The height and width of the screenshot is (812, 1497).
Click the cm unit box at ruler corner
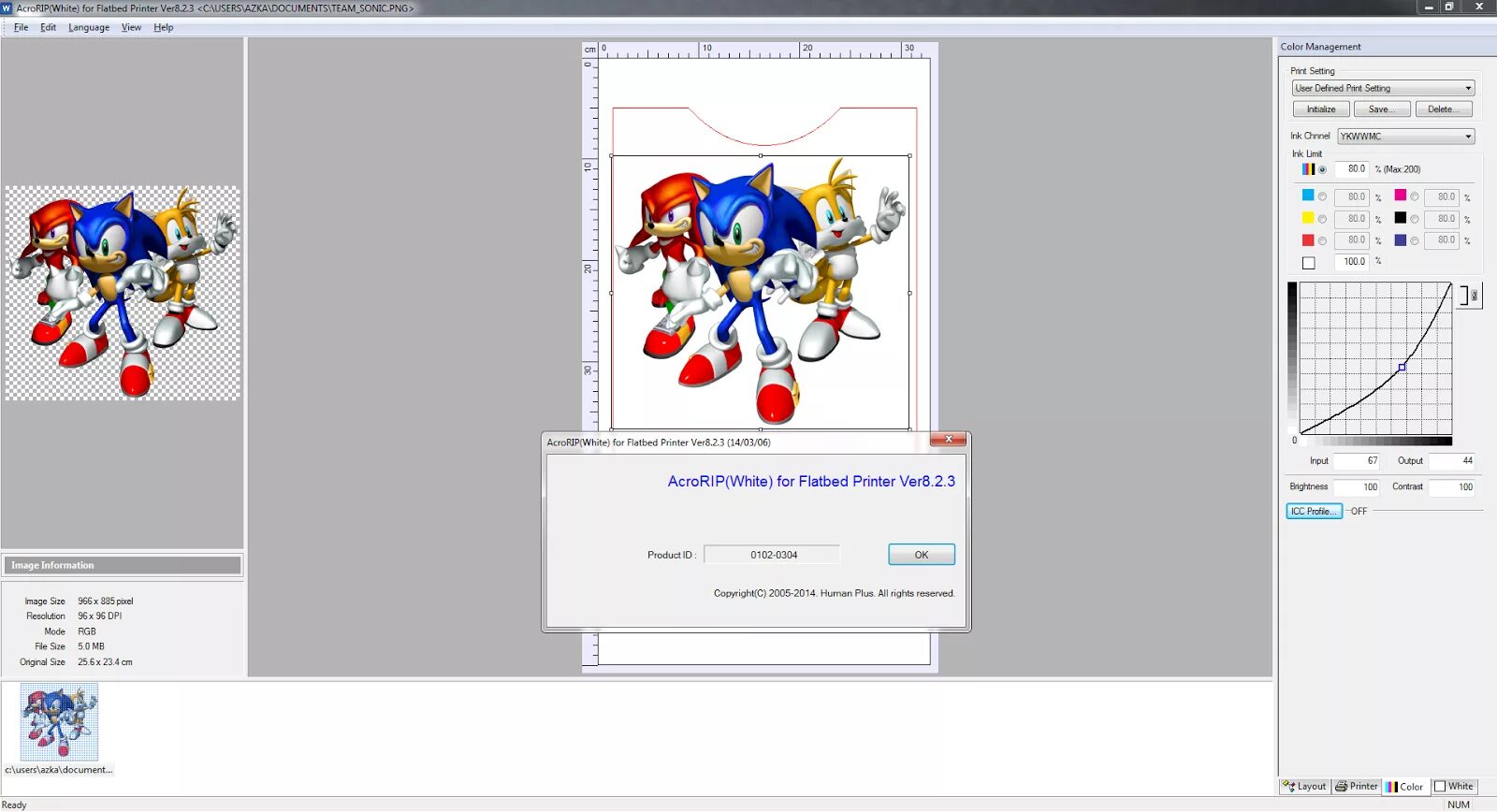(589, 50)
